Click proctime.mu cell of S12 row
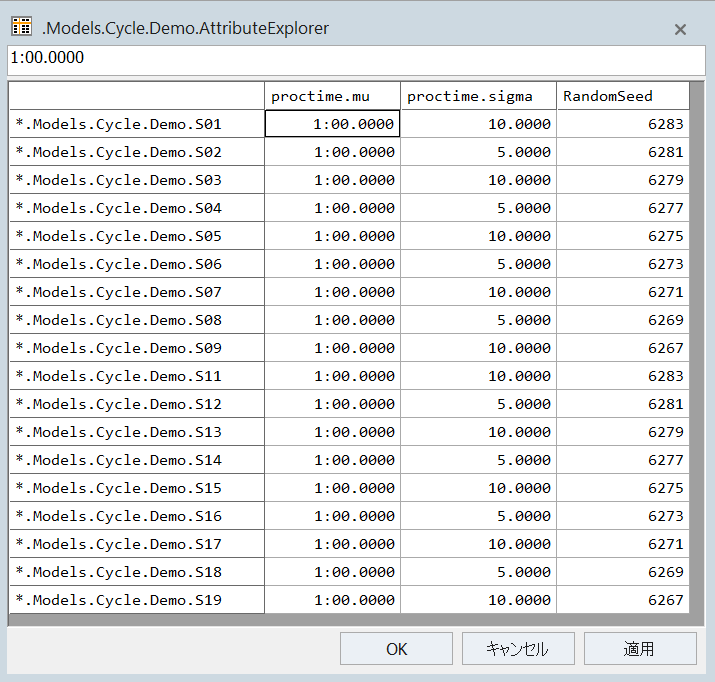The image size is (715, 682). click(x=332, y=404)
